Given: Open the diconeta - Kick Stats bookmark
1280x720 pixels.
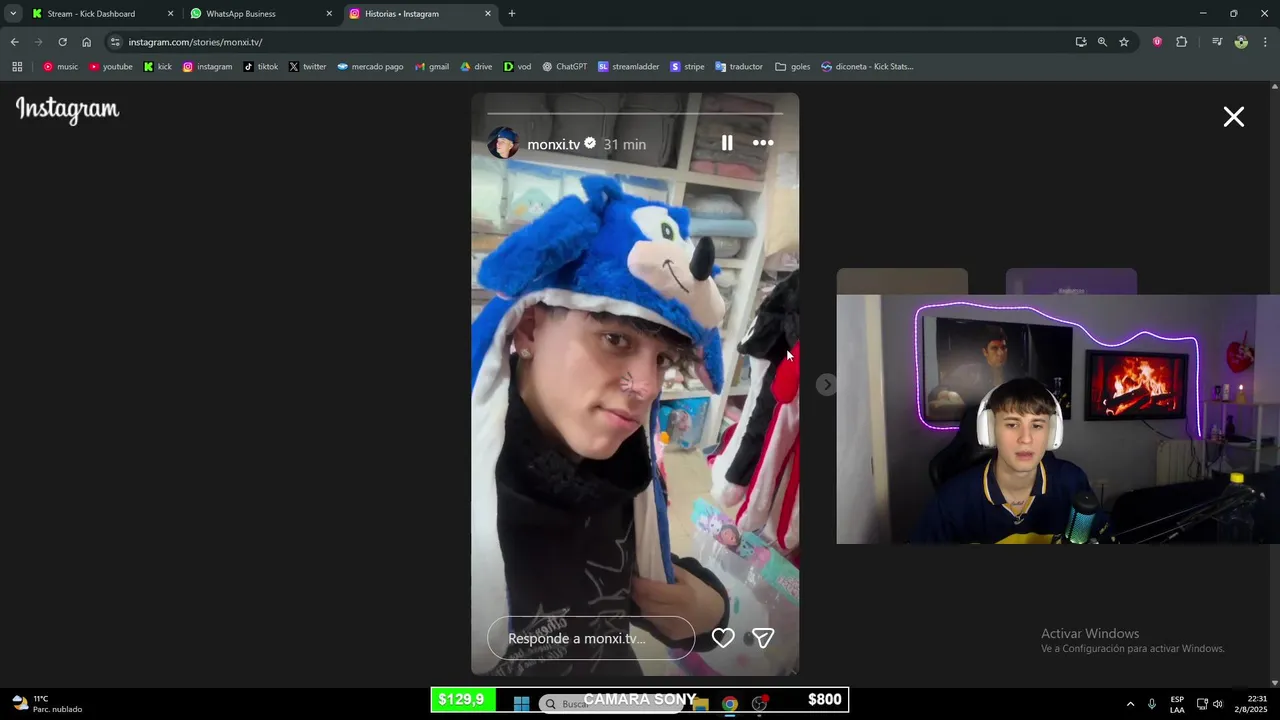Looking at the screenshot, I should pyautogui.click(x=867, y=67).
